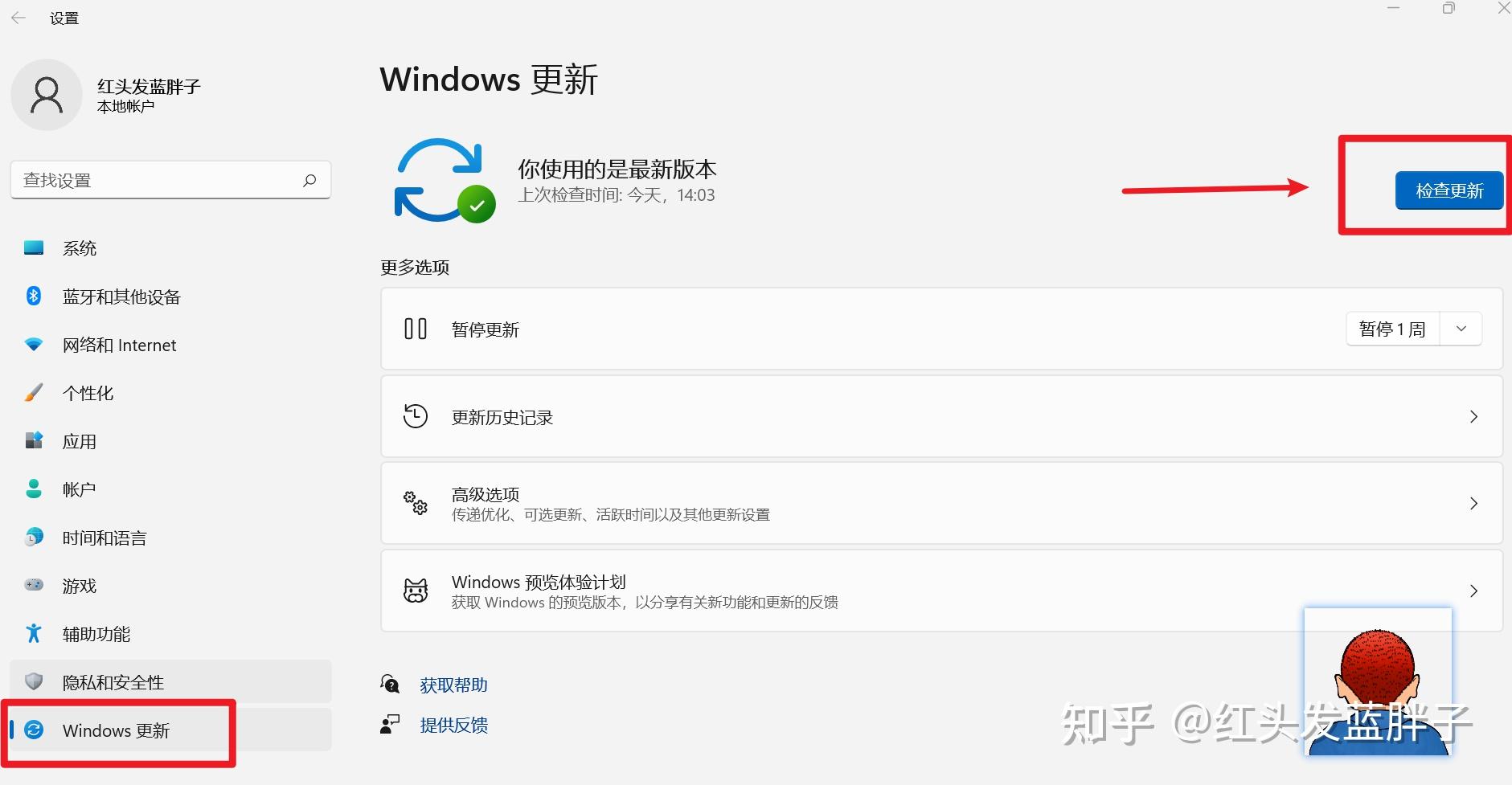Click the time and language globe icon
The image size is (1512, 785).
pos(34,537)
